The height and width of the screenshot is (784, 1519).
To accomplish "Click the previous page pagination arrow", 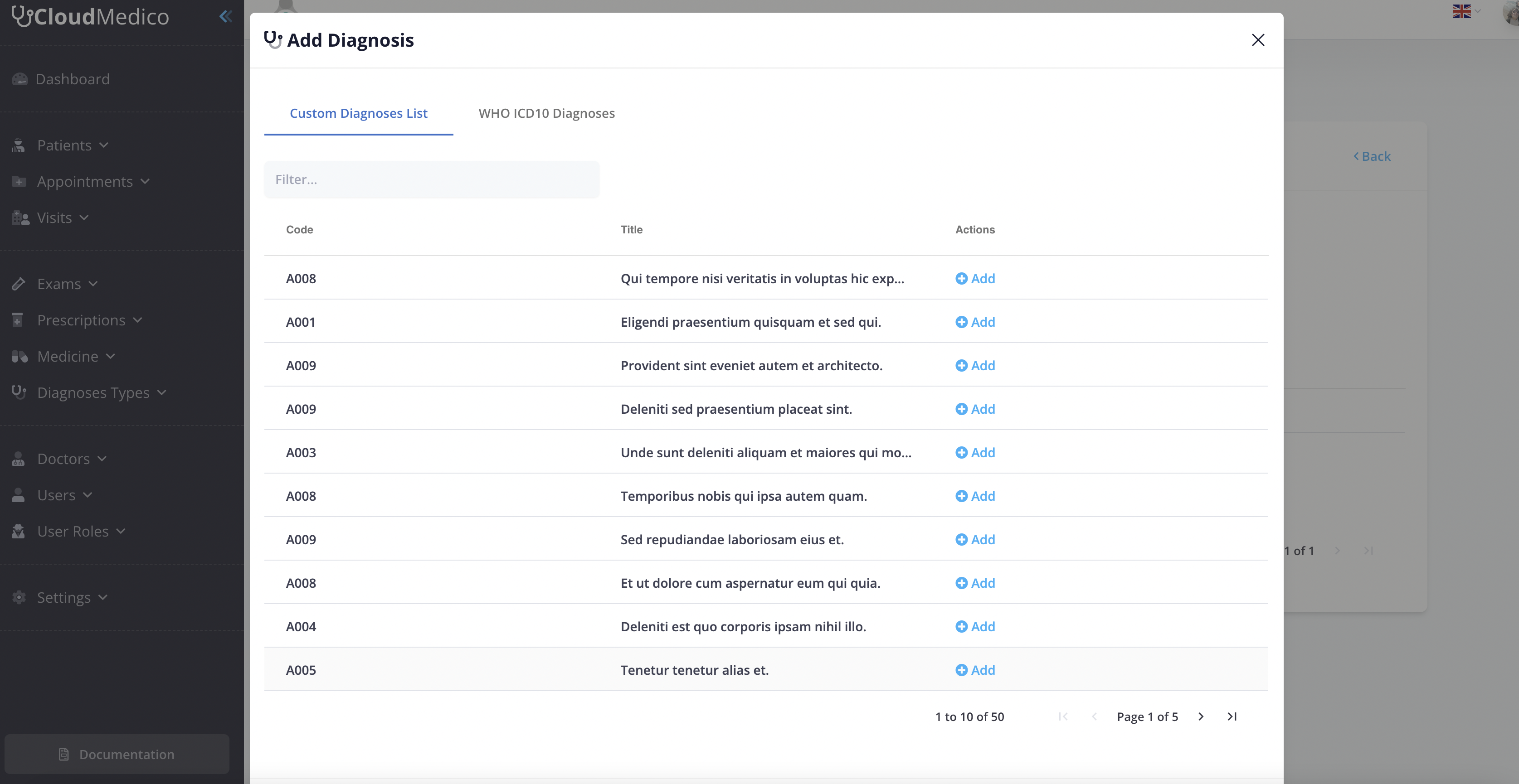I will point(1094,716).
